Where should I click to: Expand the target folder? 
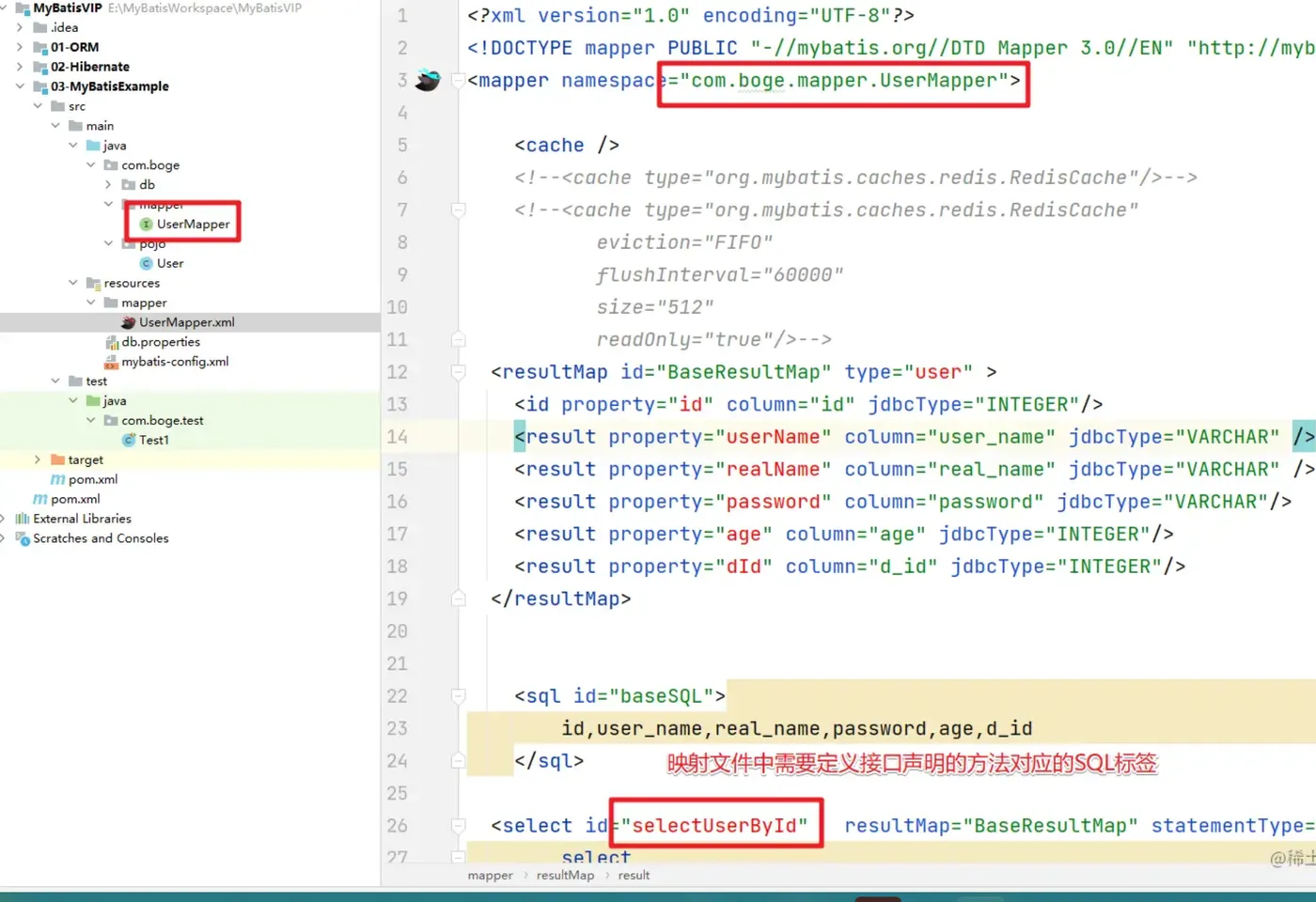pos(38,460)
